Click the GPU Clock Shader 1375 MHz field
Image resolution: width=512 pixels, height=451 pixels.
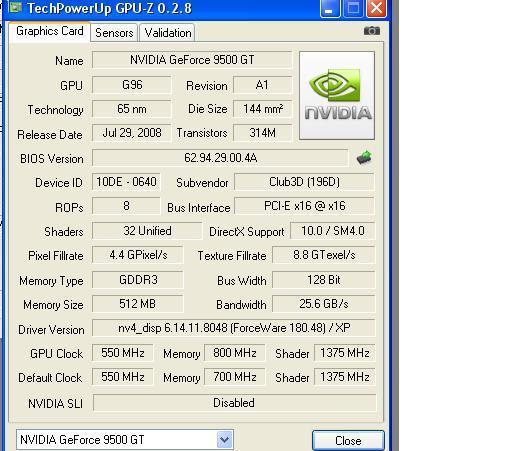345,353
